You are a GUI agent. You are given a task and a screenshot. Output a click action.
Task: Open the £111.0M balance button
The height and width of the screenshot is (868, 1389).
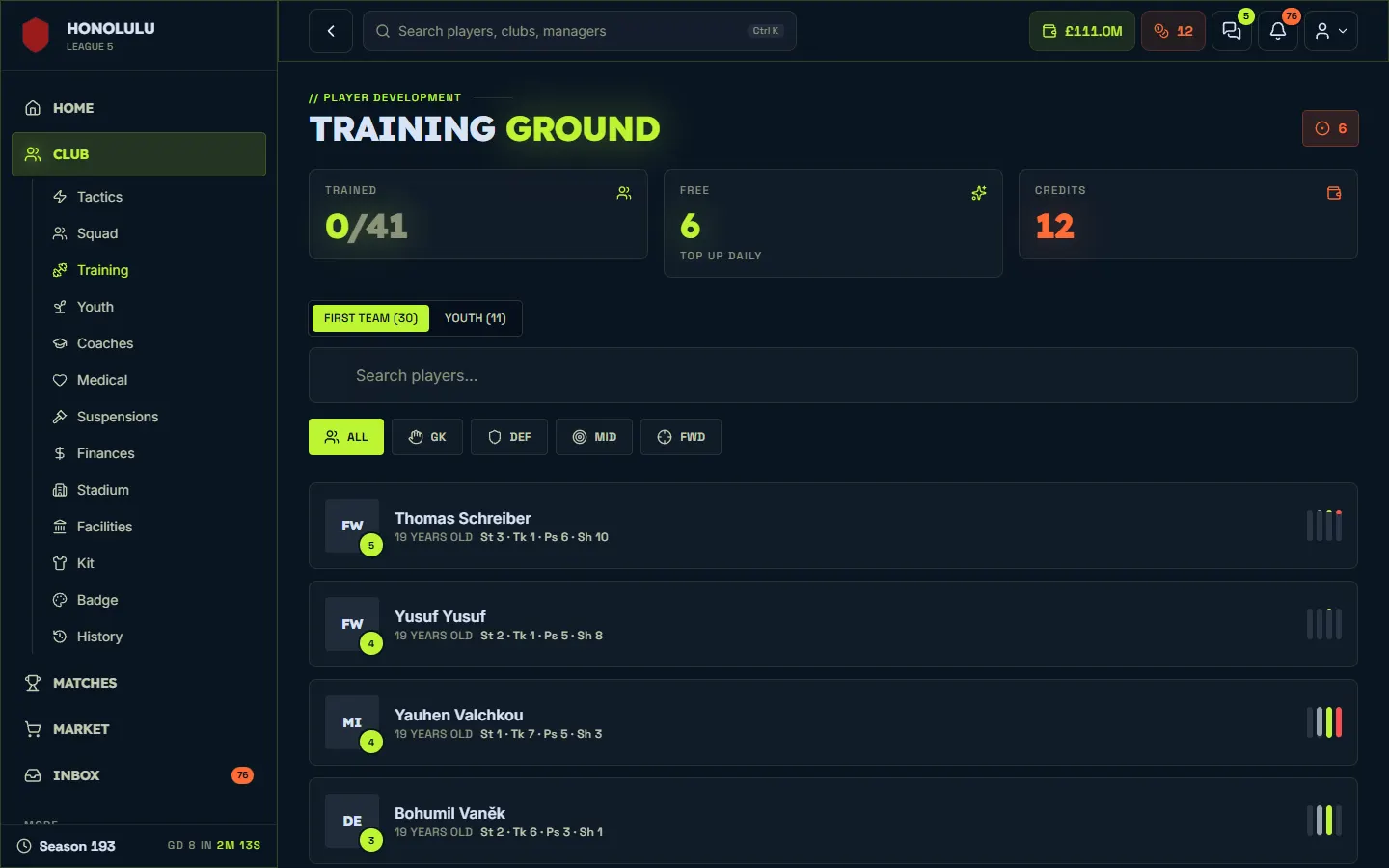point(1082,31)
